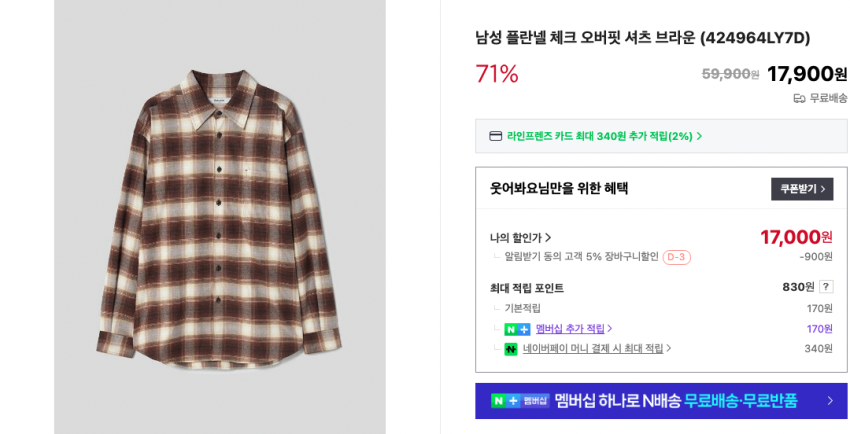Open the 네이버페이 머니 결제 시 최대 적립 link

(x=592, y=349)
